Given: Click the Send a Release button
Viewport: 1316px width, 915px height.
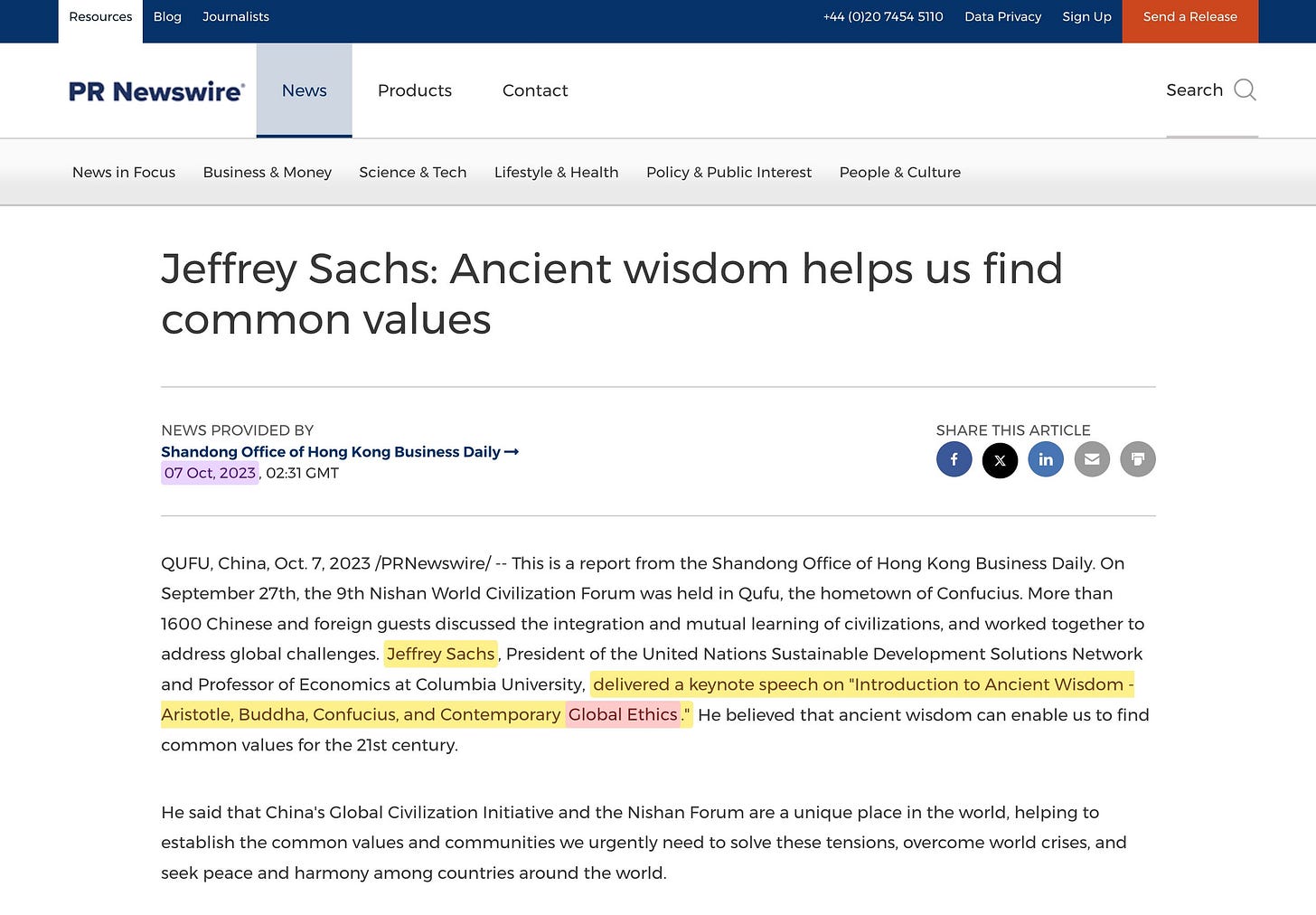Looking at the screenshot, I should click(1189, 21).
